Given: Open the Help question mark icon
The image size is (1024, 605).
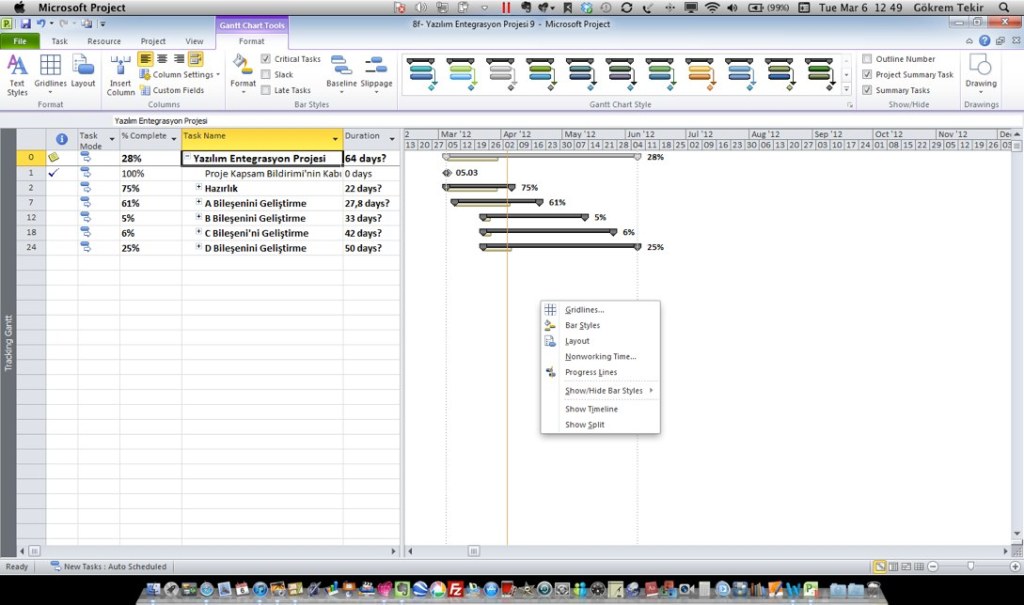Looking at the screenshot, I should coord(985,41).
